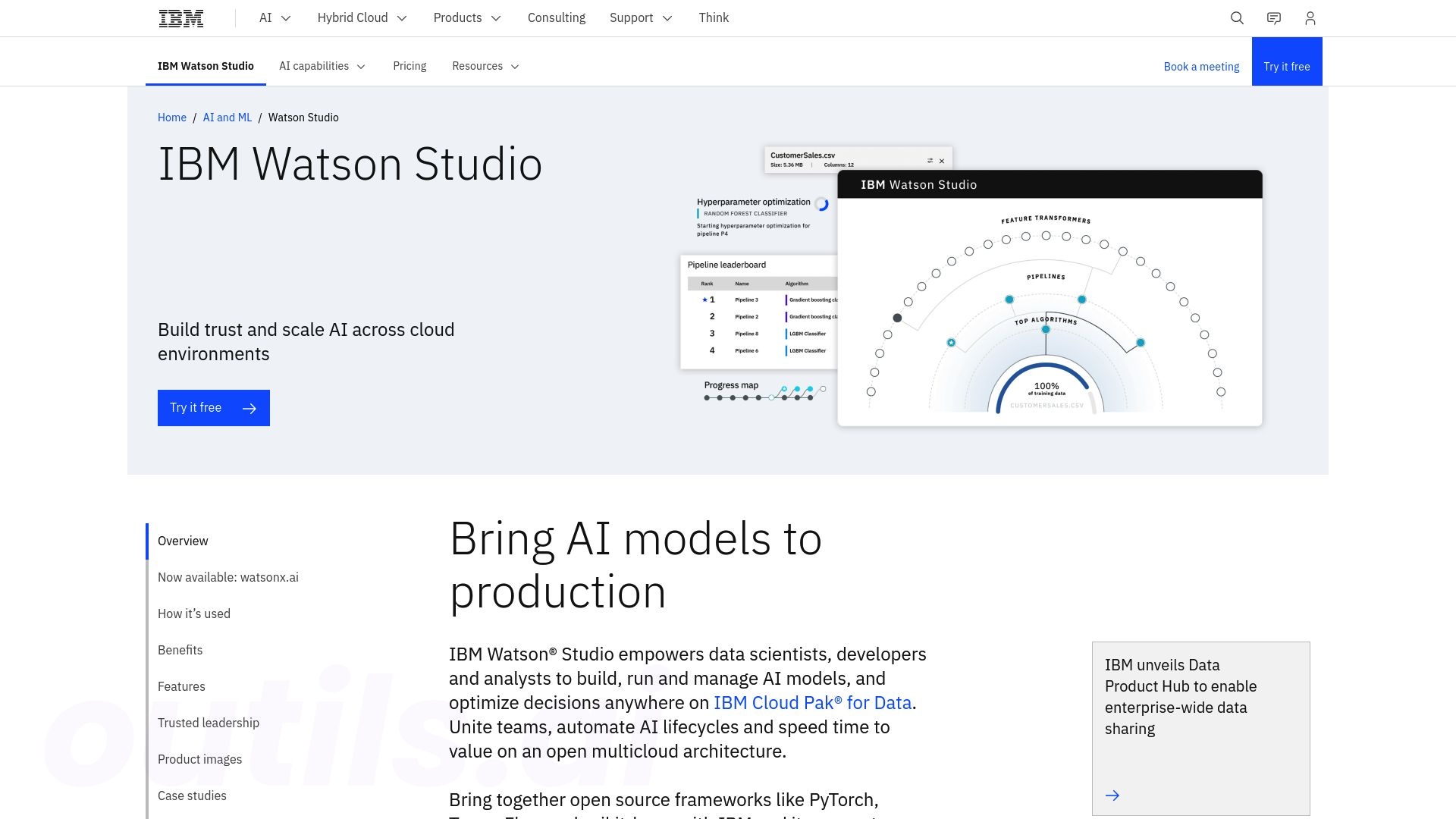Expand the Resources section dropdown

(x=487, y=66)
